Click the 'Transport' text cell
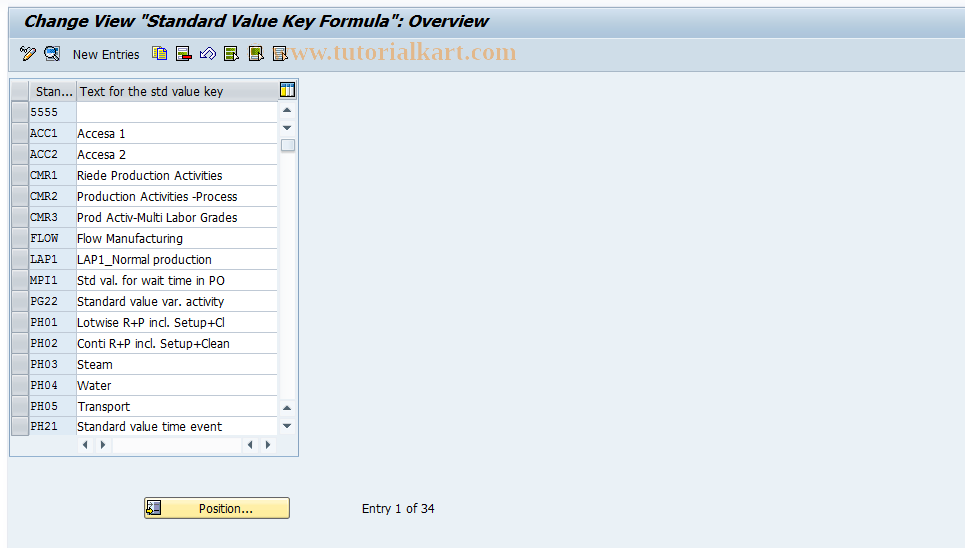Image resolution: width=965 pixels, height=548 pixels. pos(177,406)
